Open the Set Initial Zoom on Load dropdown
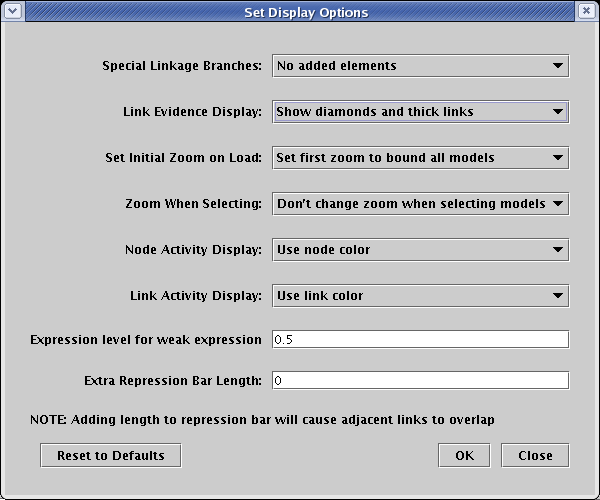Image resolution: width=600 pixels, height=500 pixels. pyautogui.click(x=420, y=158)
